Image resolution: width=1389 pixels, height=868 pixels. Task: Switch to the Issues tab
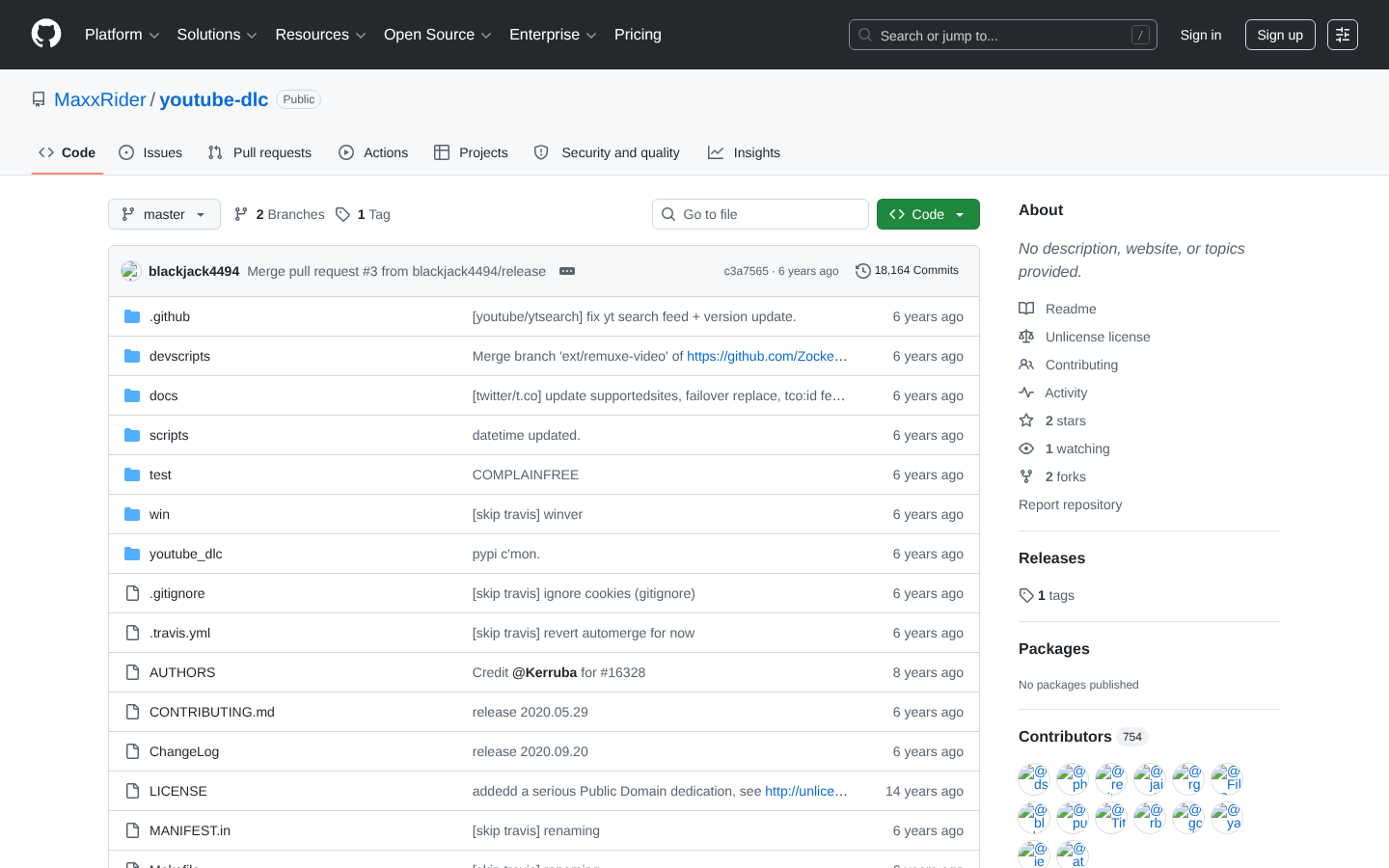pos(150,152)
